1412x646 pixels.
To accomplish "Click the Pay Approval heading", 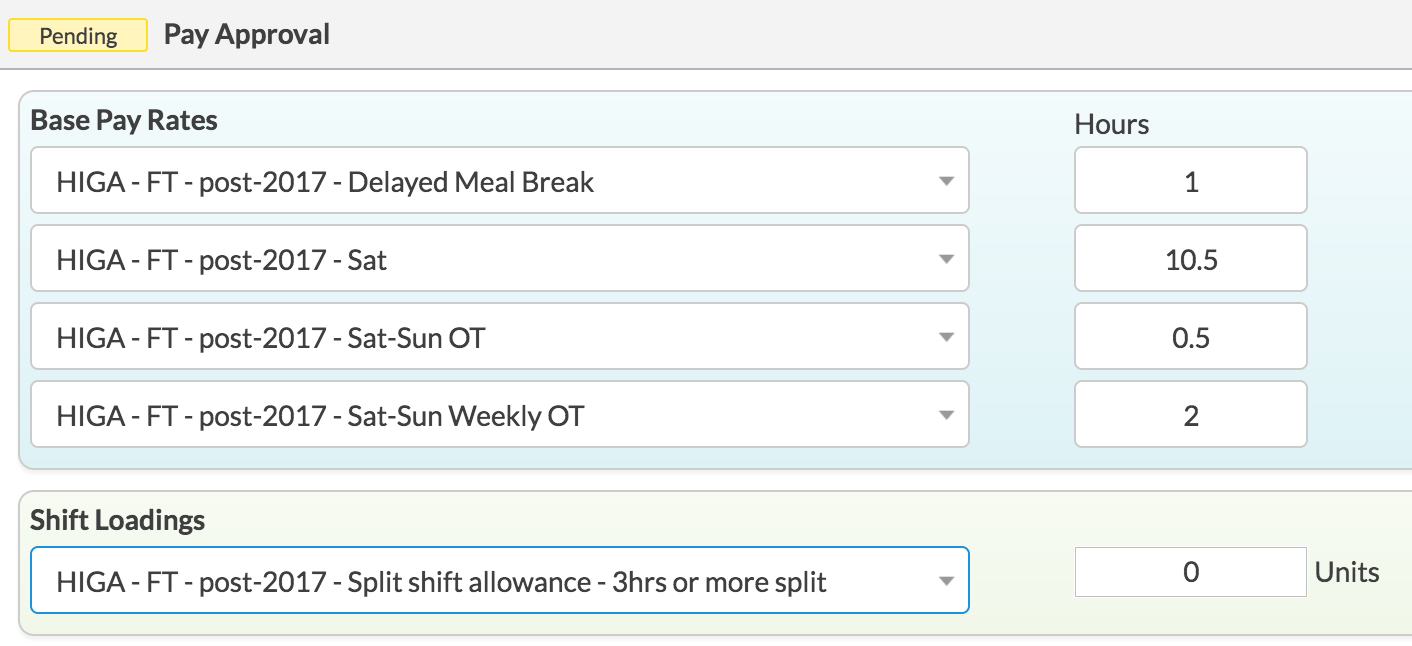I will tap(247, 35).
